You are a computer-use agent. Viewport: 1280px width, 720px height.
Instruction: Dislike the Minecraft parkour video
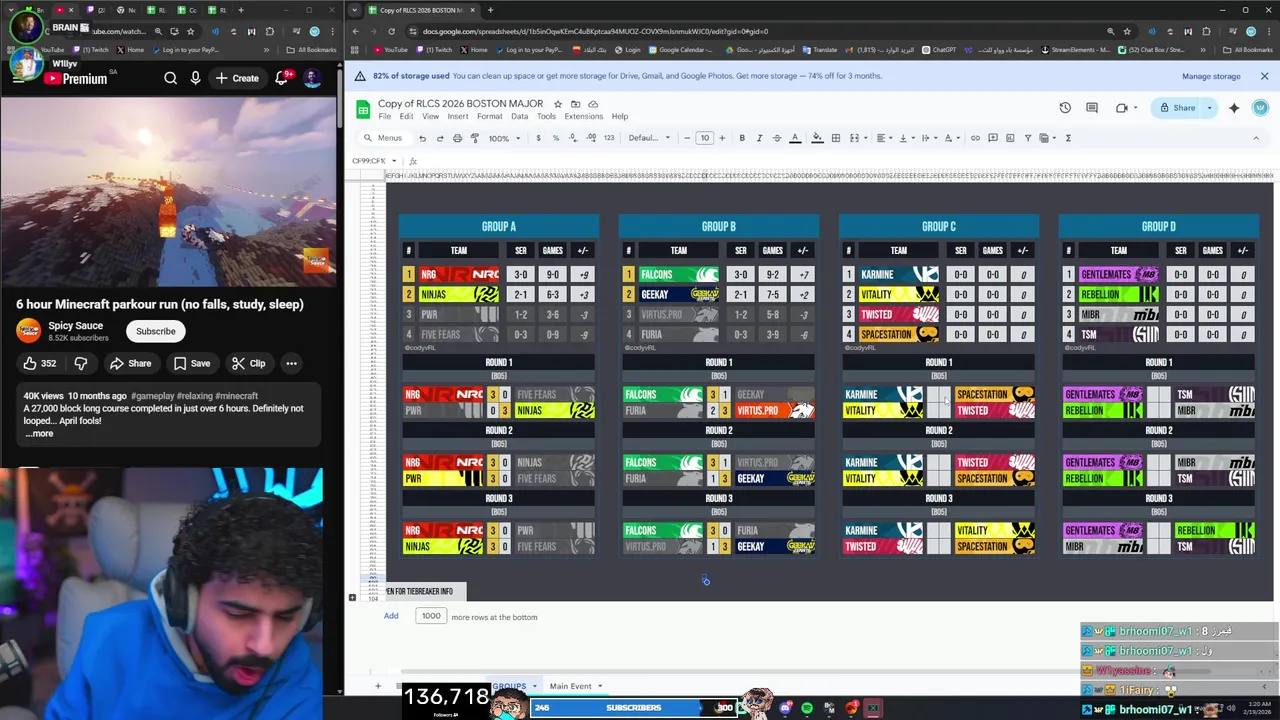[x=81, y=363]
